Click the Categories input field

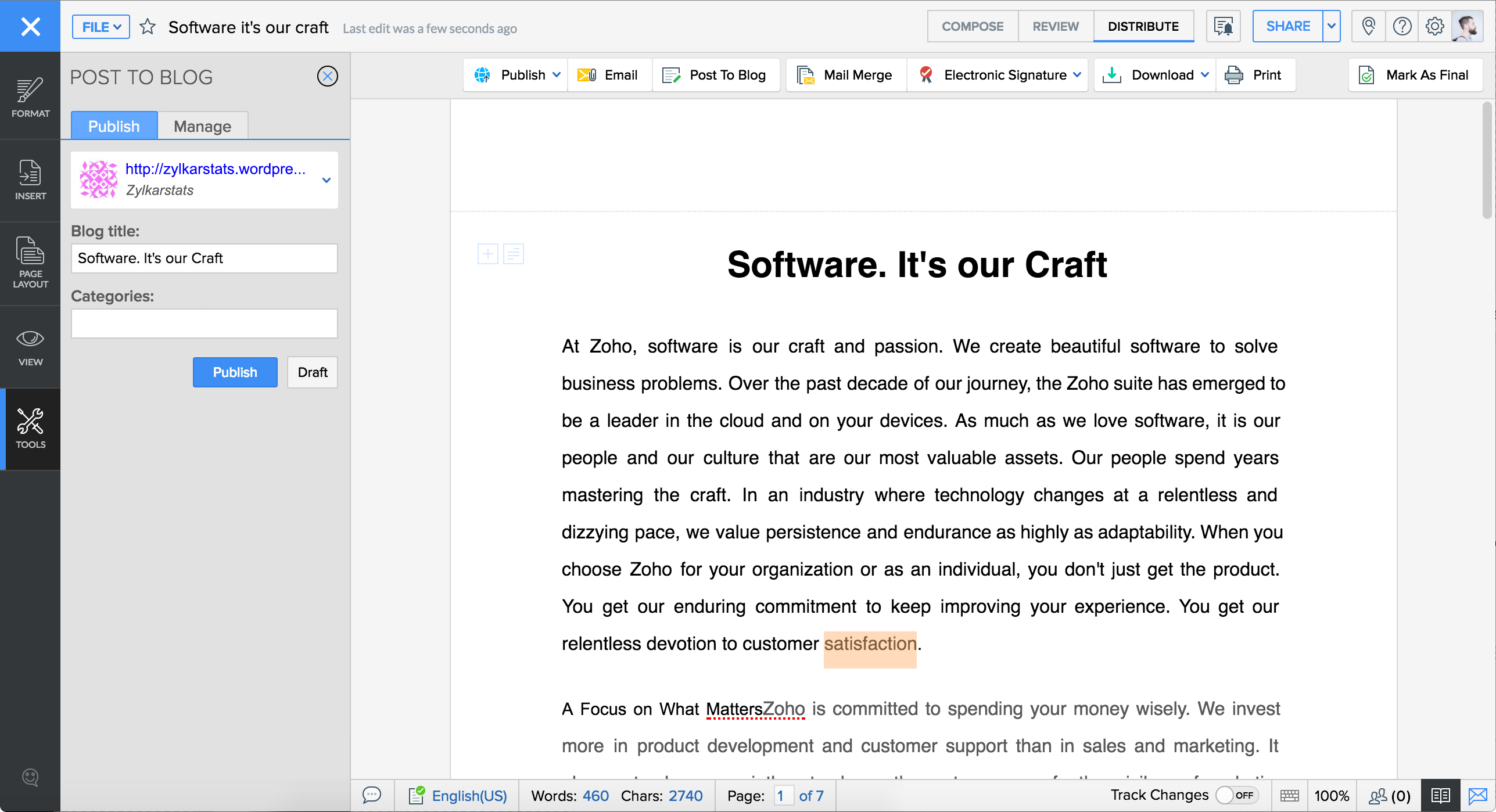(x=204, y=324)
